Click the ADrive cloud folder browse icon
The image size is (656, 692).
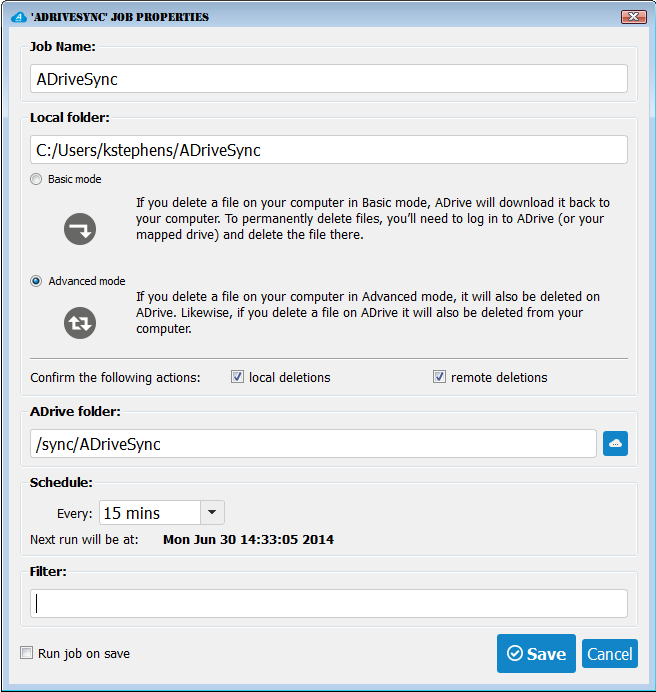coord(615,444)
